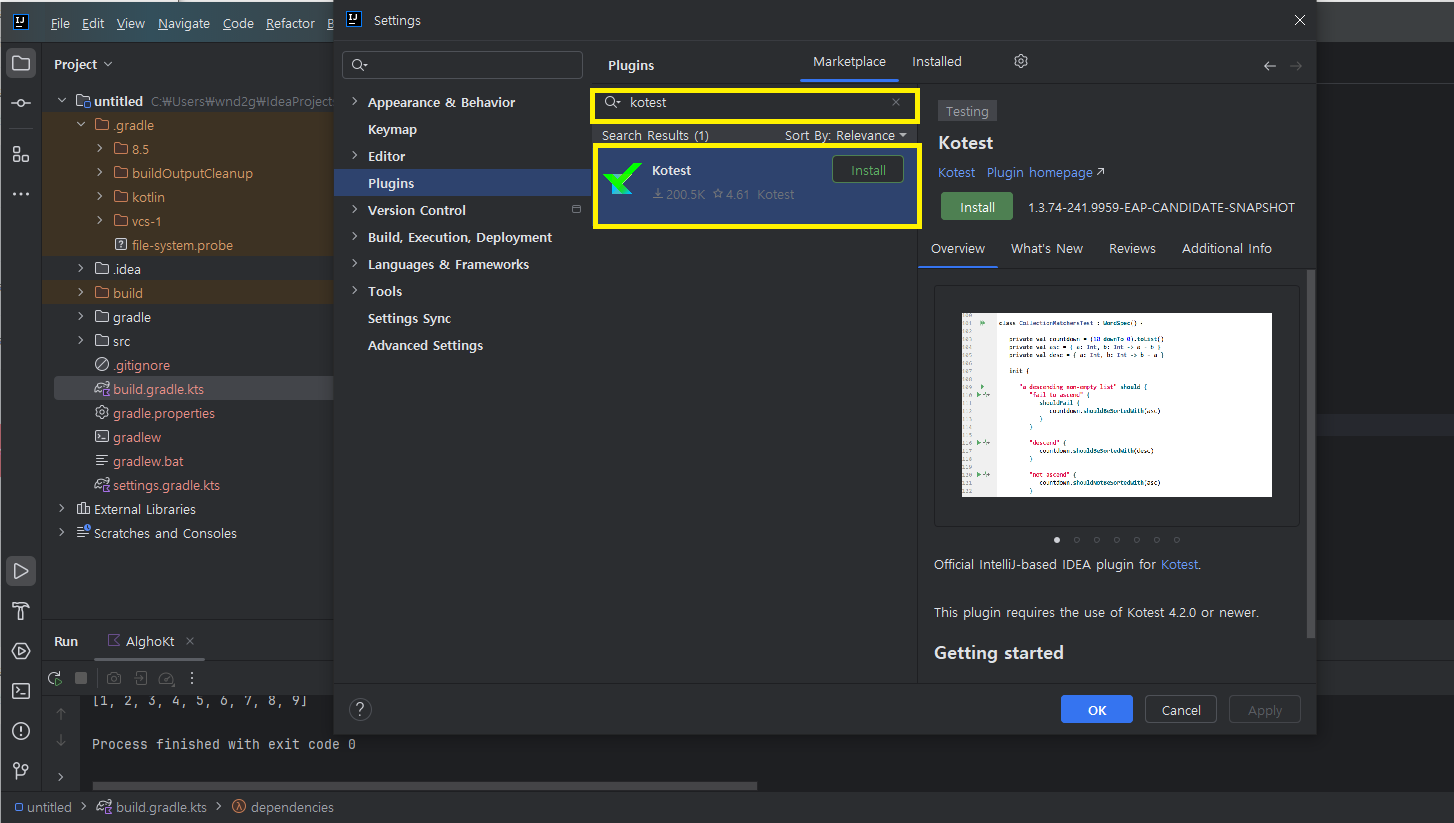Open the Terminal tool window icon
Image resolution: width=1454 pixels, height=823 pixels.
coord(21,691)
